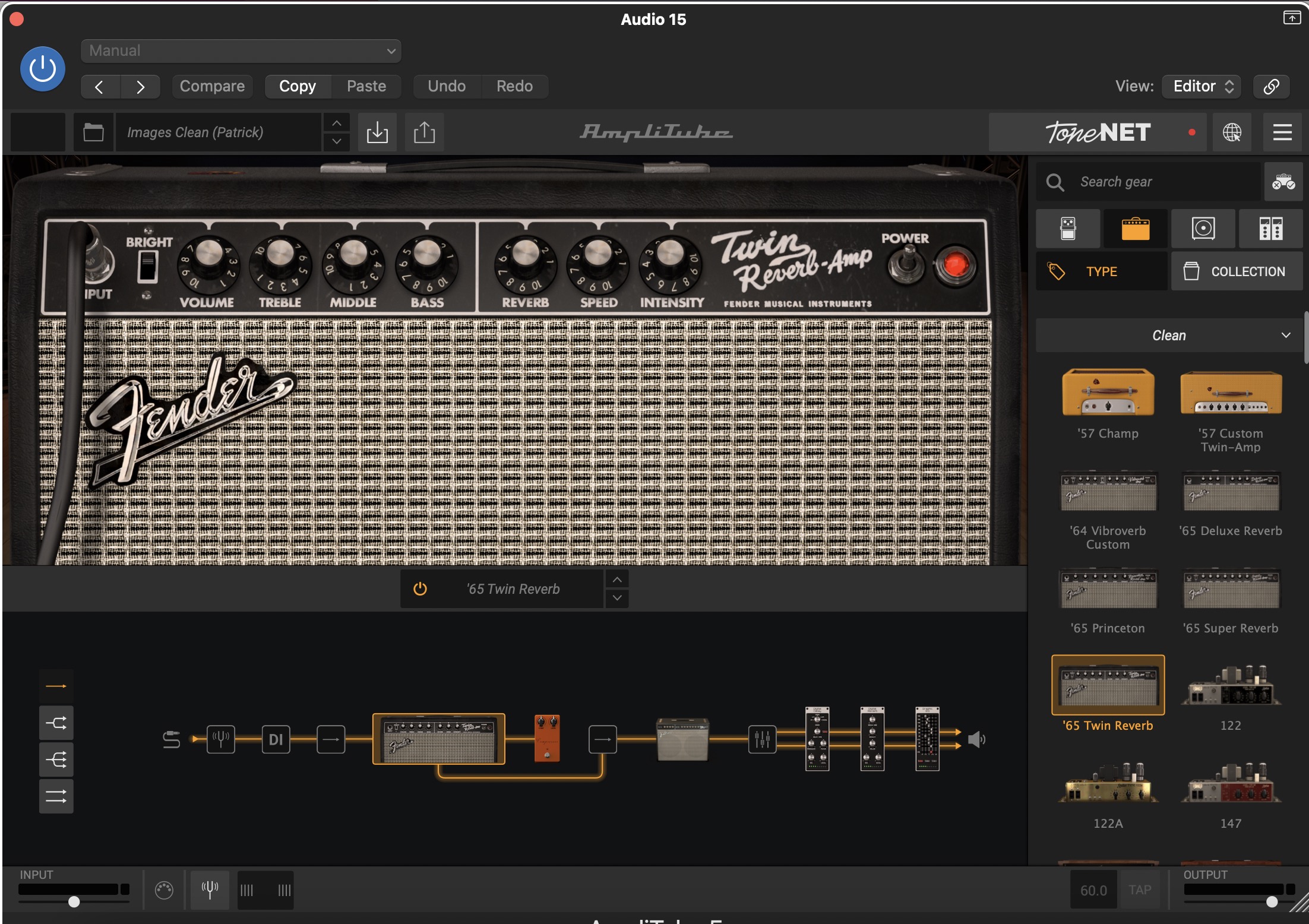Select previous preset with up chevron

pos(336,123)
